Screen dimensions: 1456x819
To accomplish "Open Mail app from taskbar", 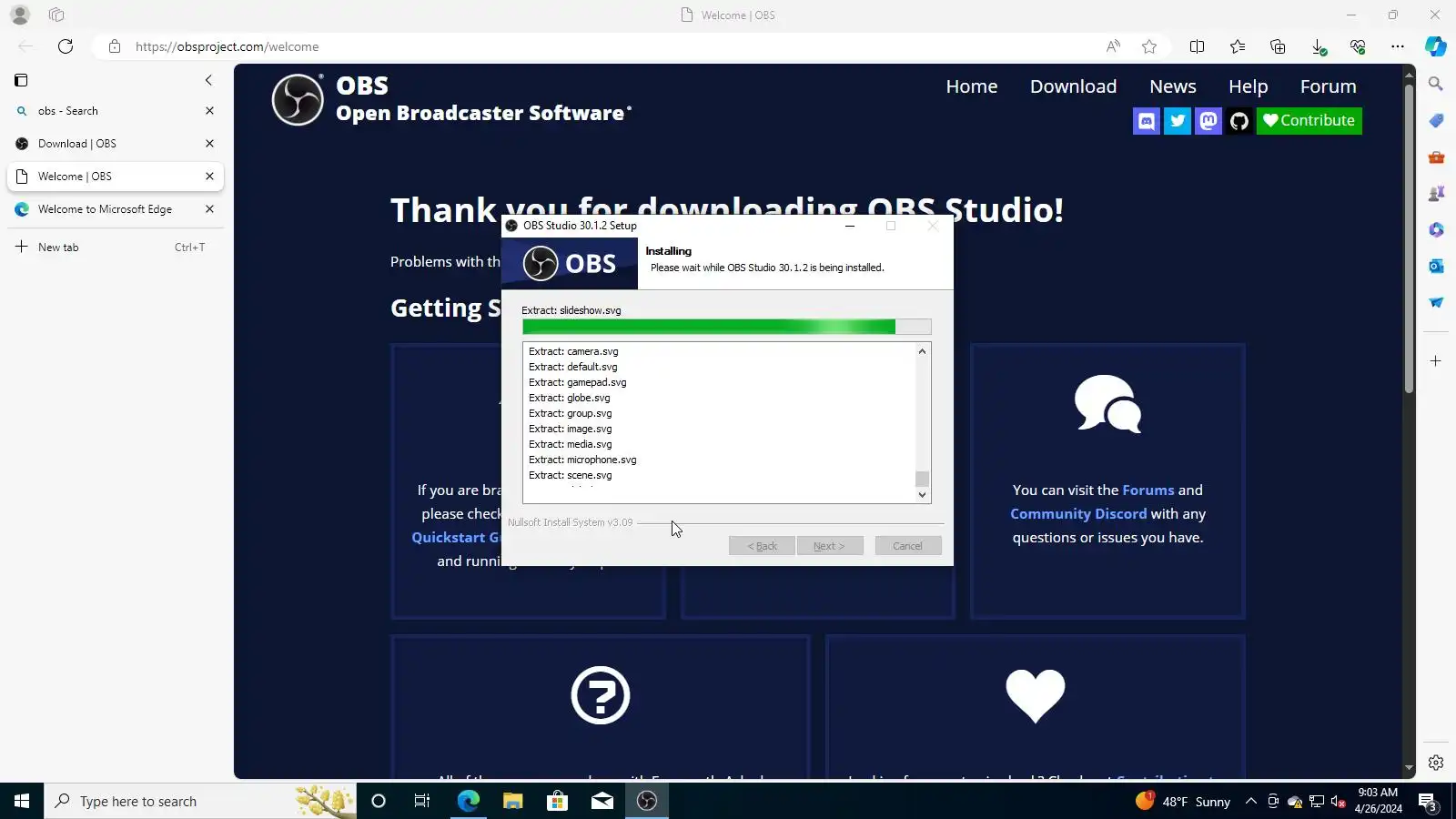I will pyautogui.click(x=602, y=801).
